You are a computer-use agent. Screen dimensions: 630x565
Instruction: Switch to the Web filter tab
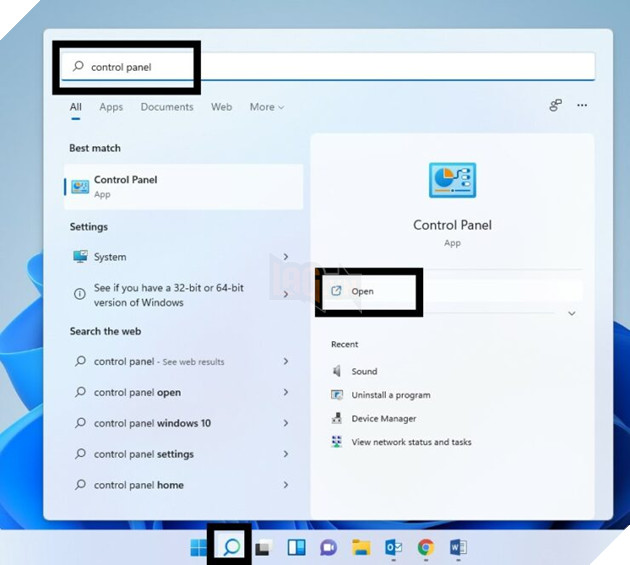[221, 107]
